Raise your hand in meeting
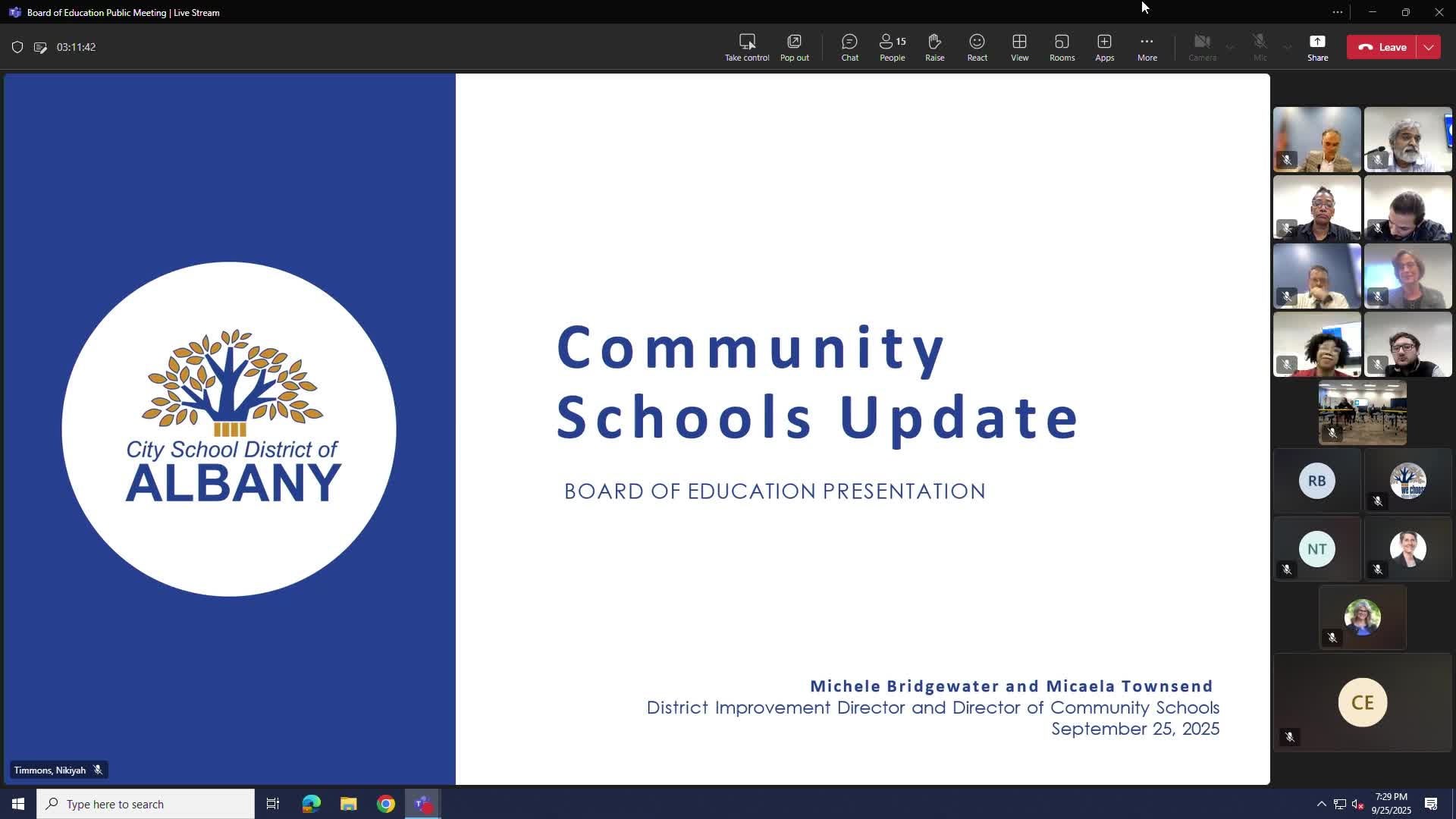 (934, 47)
